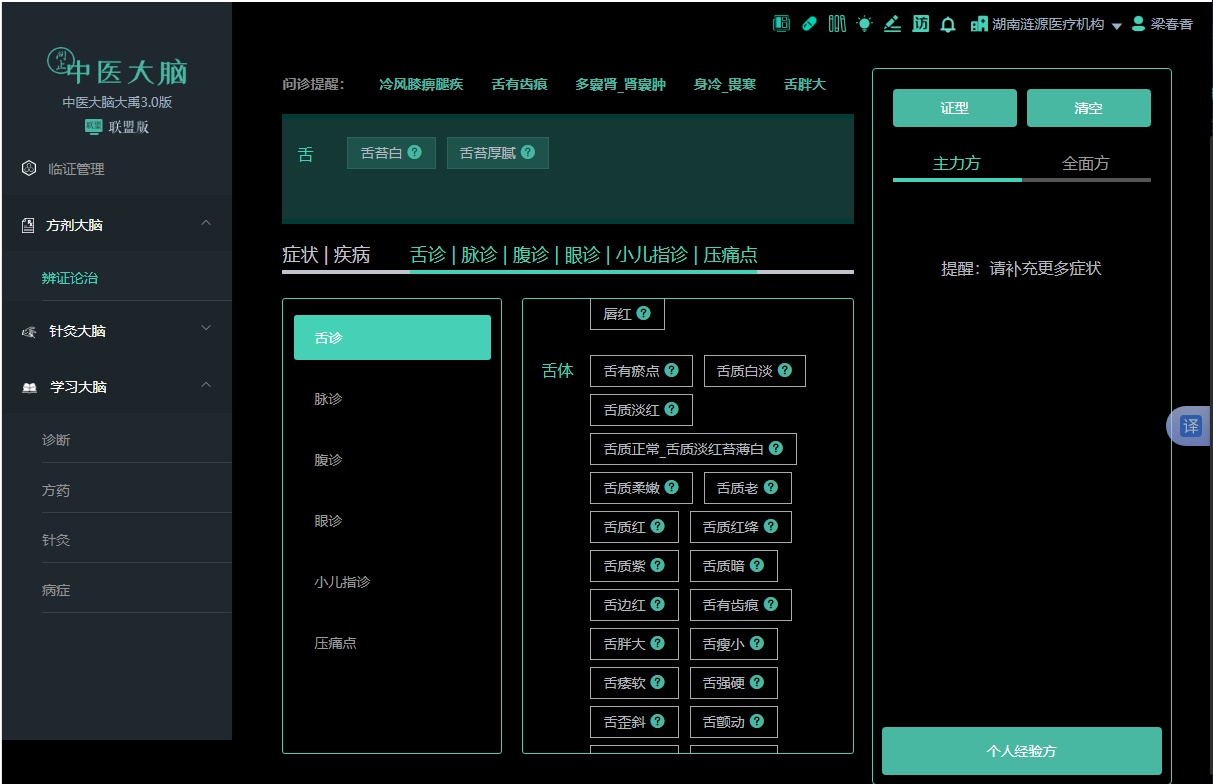Screen dimensions: 1213x784
Task: Click the help icon beside 舌有瘀点
Action: tap(671, 370)
